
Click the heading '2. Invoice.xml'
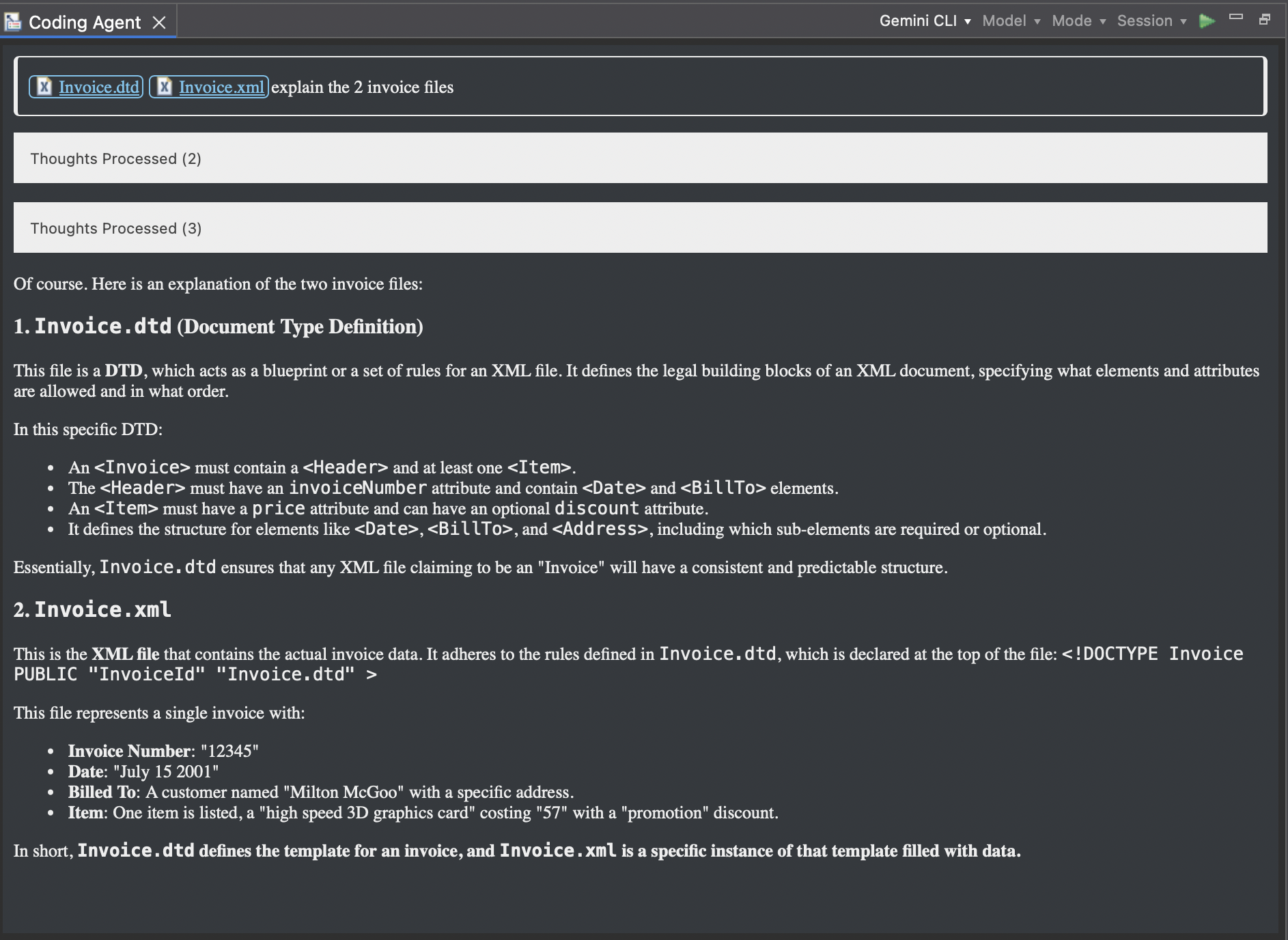point(92,609)
